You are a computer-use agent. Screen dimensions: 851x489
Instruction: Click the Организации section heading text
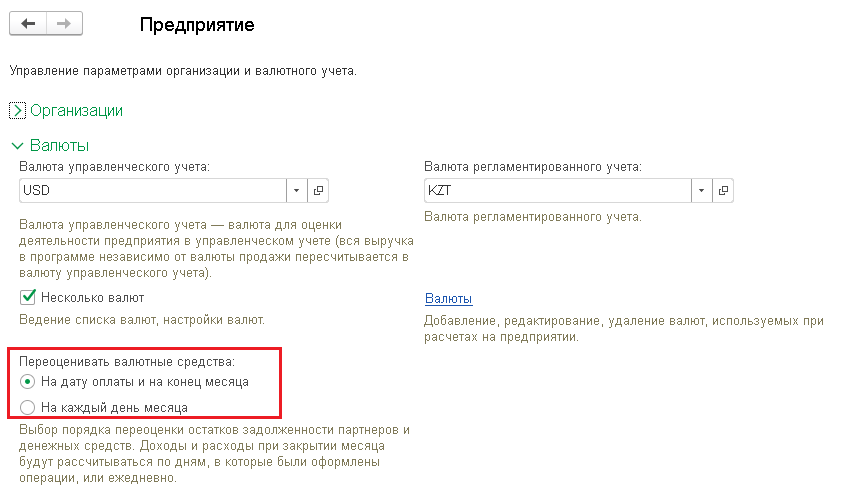coord(77,111)
